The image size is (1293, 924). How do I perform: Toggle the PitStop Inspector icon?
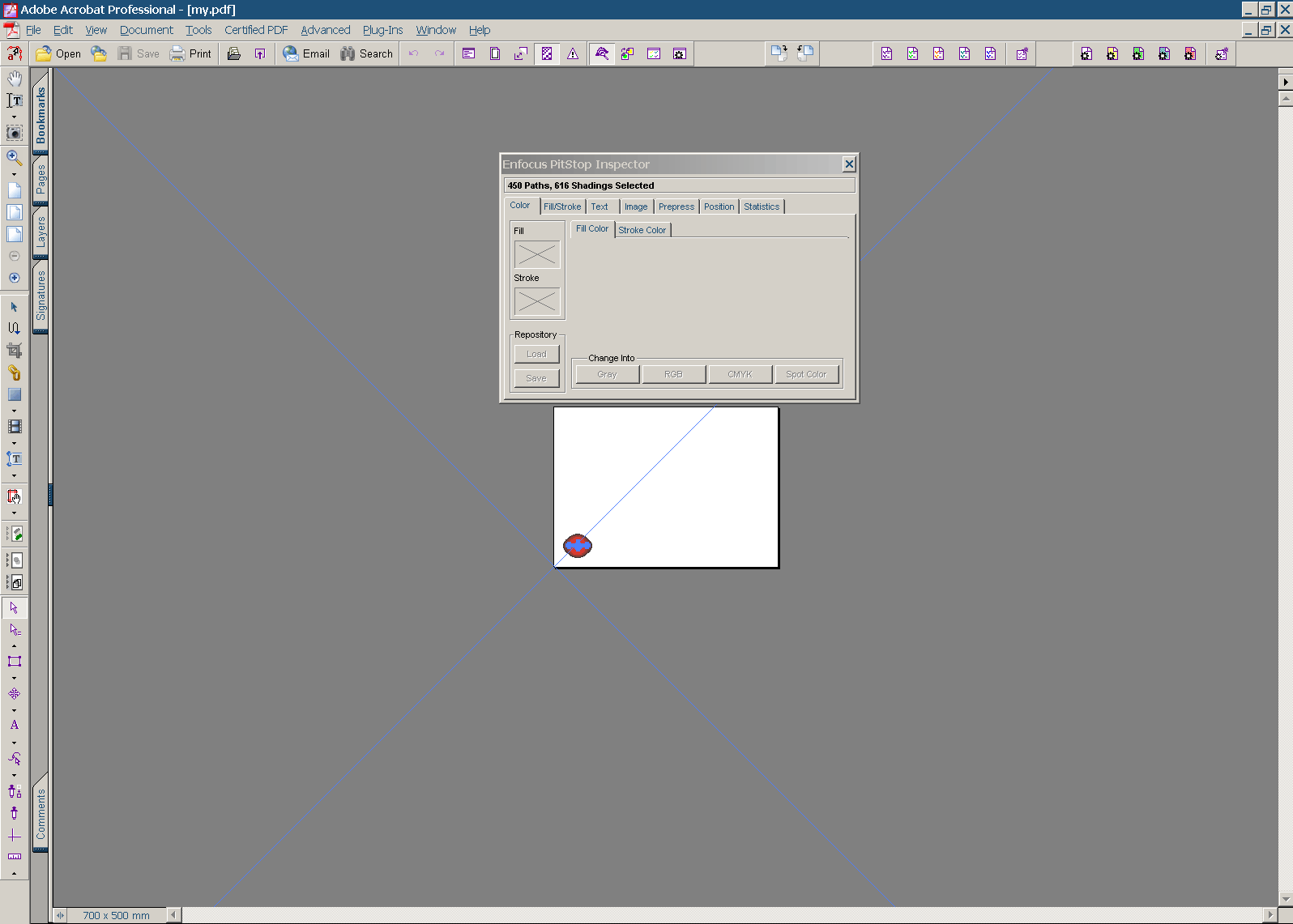click(x=602, y=53)
